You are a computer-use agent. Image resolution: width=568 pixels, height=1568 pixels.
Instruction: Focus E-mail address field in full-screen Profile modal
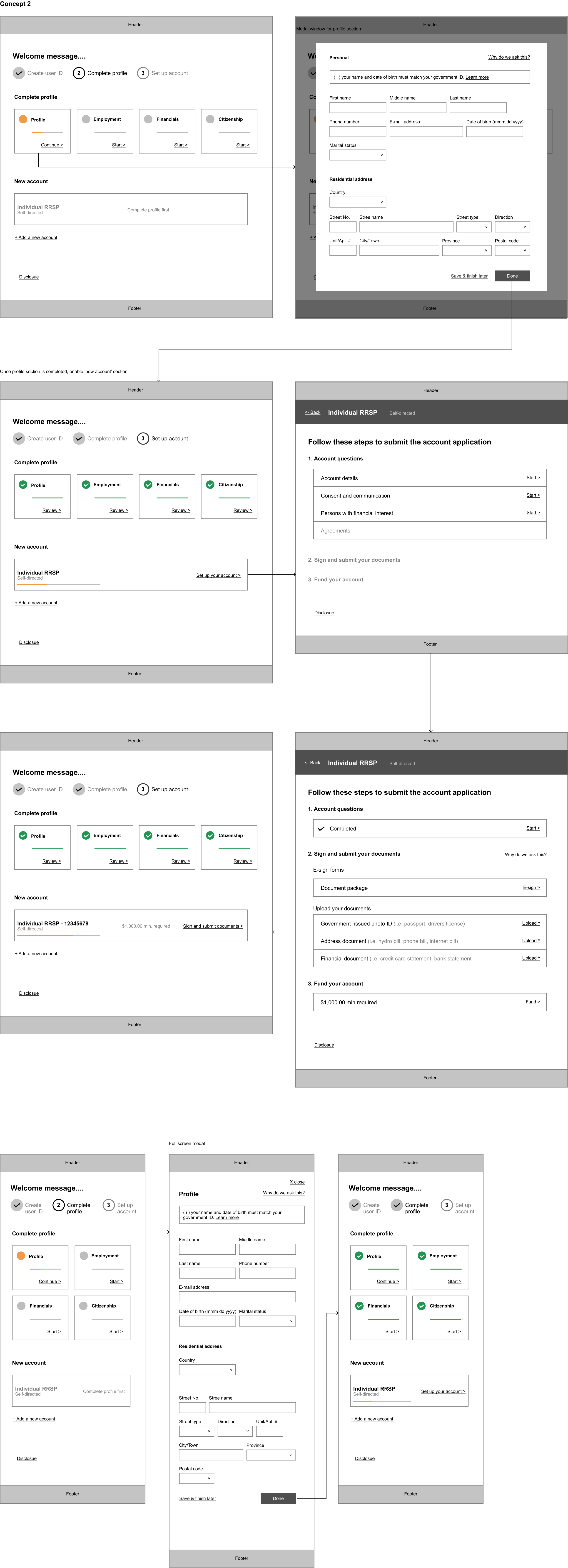tap(237, 1297)
